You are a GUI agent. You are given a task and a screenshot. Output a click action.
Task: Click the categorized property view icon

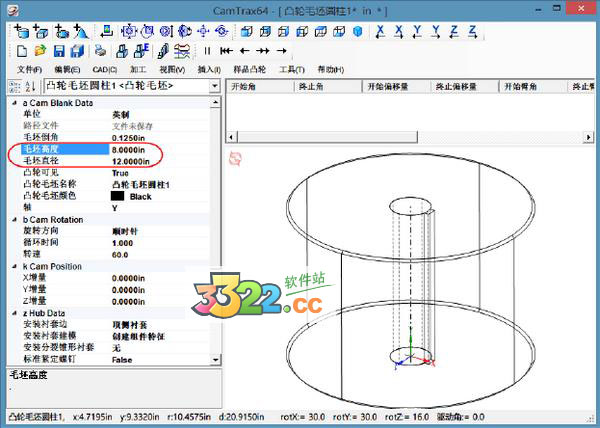15,86
